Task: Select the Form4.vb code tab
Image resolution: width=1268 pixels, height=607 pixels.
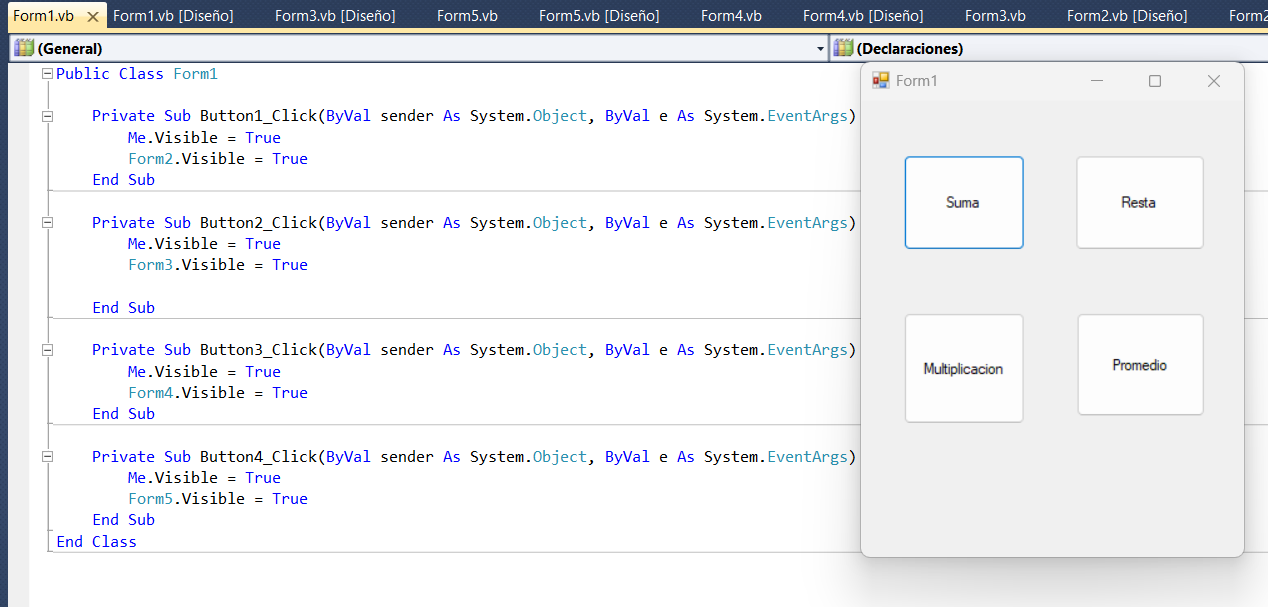Action: point(731,16)
